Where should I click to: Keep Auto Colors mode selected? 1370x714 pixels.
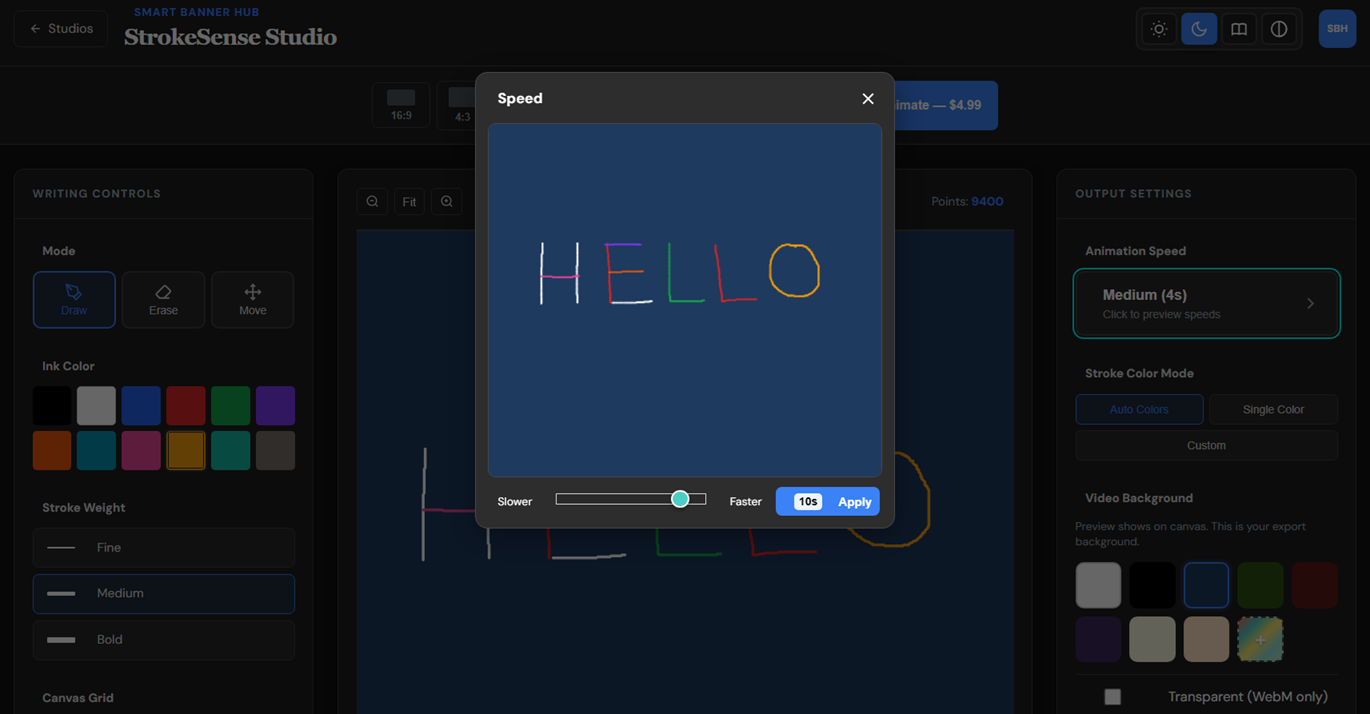(x=1139, y=409)
